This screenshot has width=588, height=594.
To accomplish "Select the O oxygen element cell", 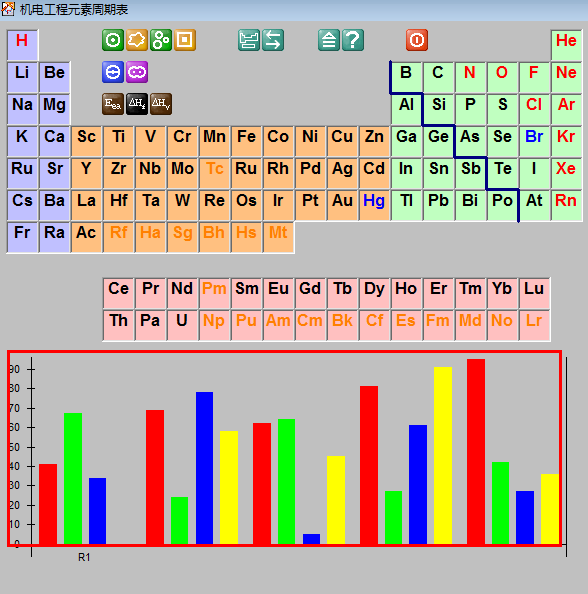I will 502,77.
